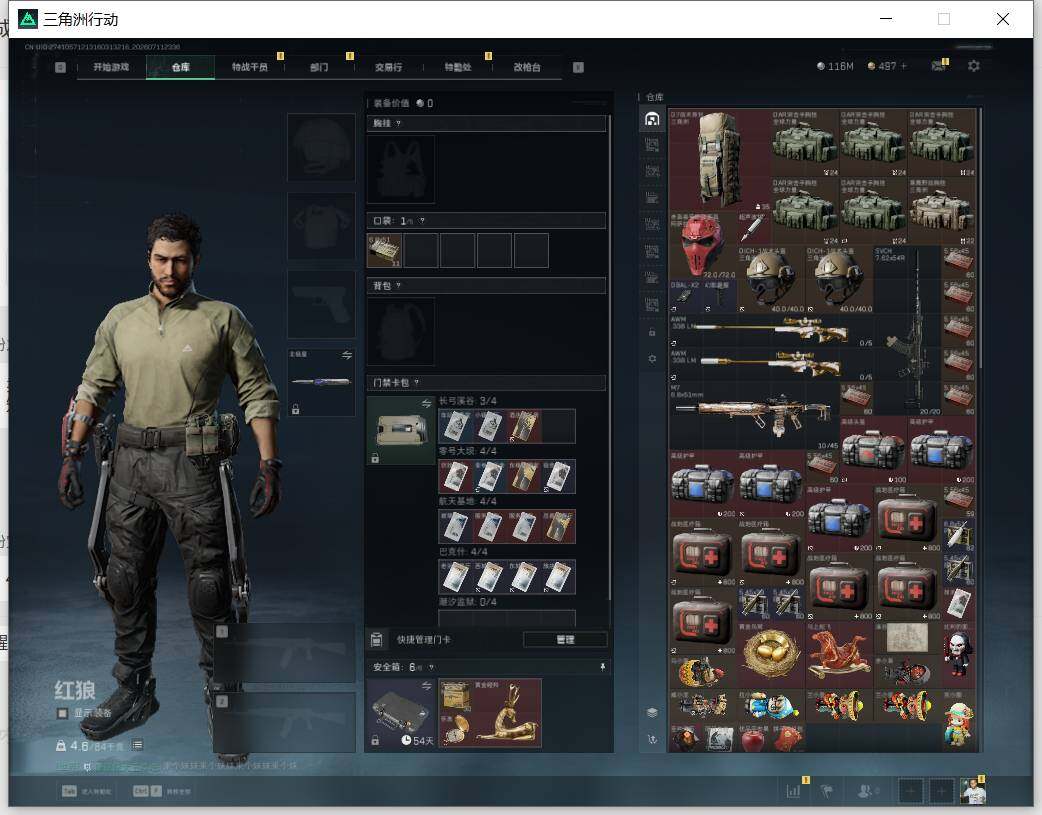Viewport: 1042px width, 815px height.
Task: Click the empty body armor slot
Action: [321, 226]
